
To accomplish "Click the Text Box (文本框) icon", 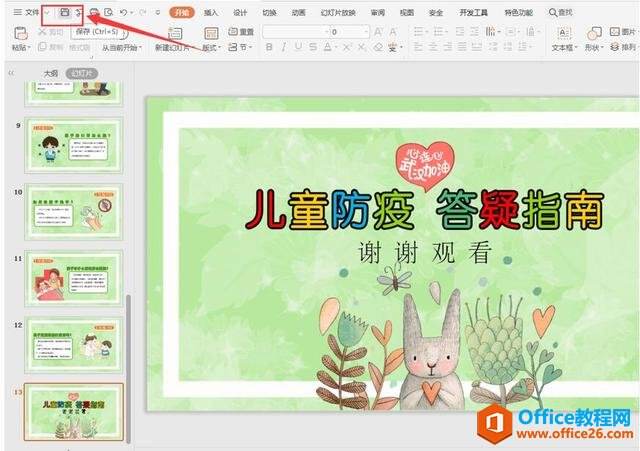I will tap(564, 33).
